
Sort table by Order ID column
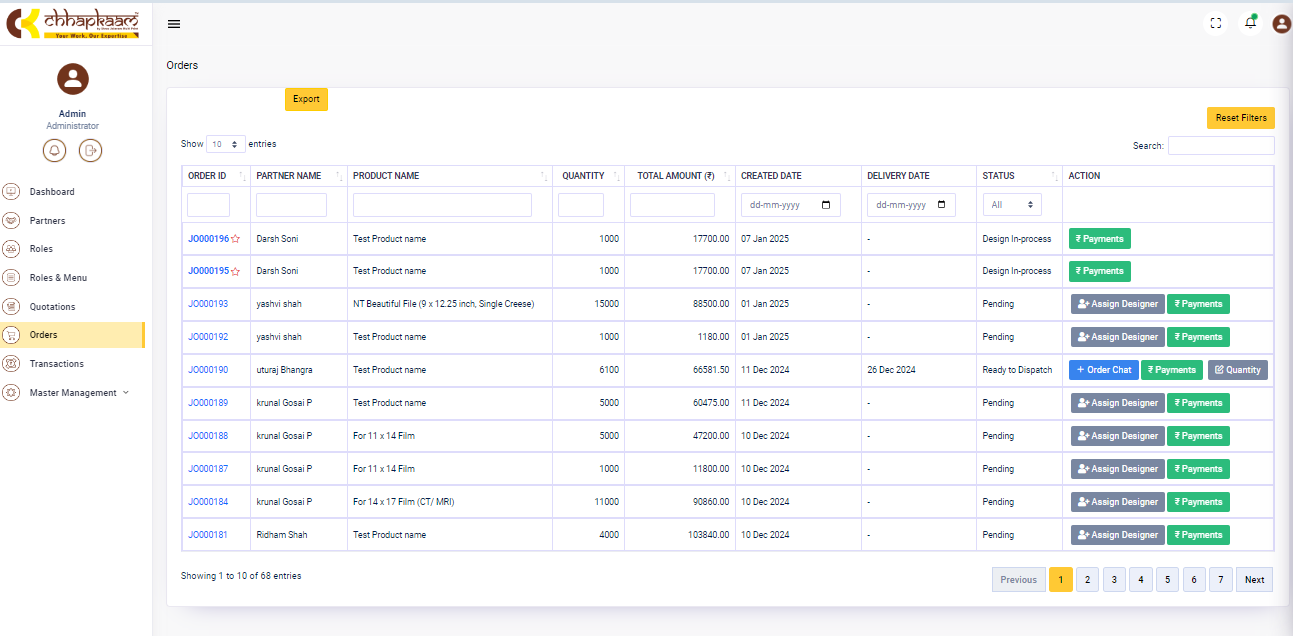pyautogui.click(x=214, y=176)
